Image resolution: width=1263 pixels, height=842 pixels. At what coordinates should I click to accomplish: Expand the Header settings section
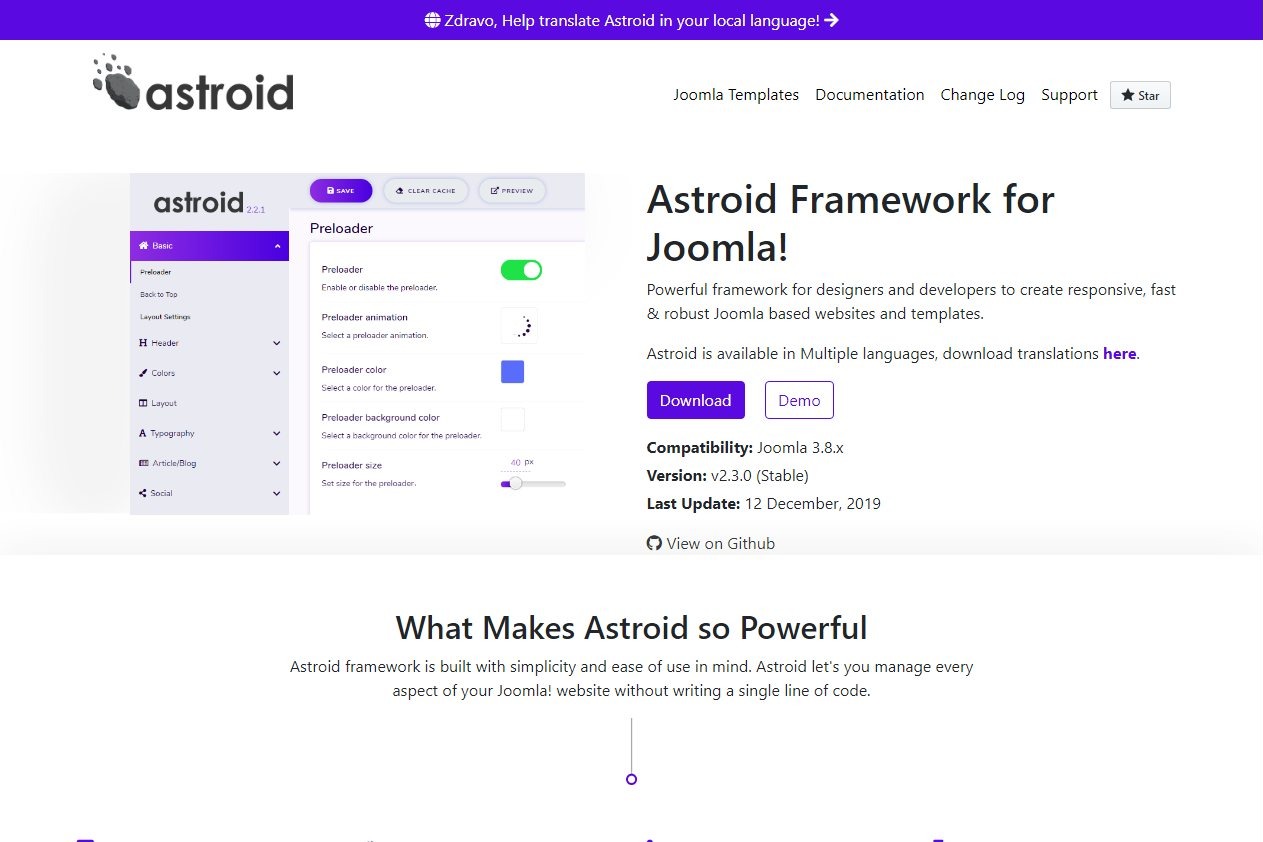click(277, 343)
